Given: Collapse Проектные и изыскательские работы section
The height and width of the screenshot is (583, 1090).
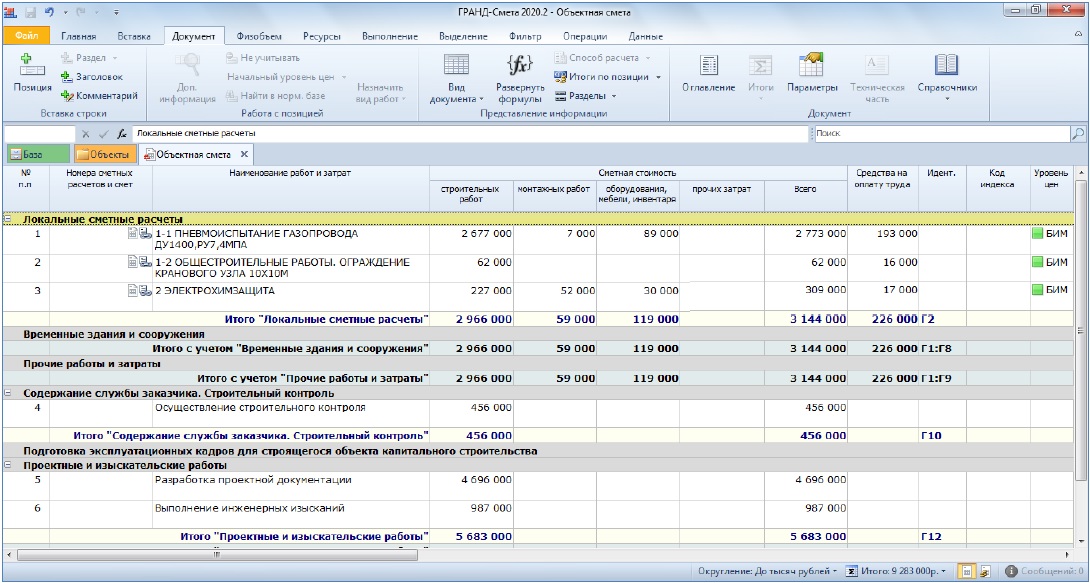Looking at the screenshot, I should click(x=7, y=465).
